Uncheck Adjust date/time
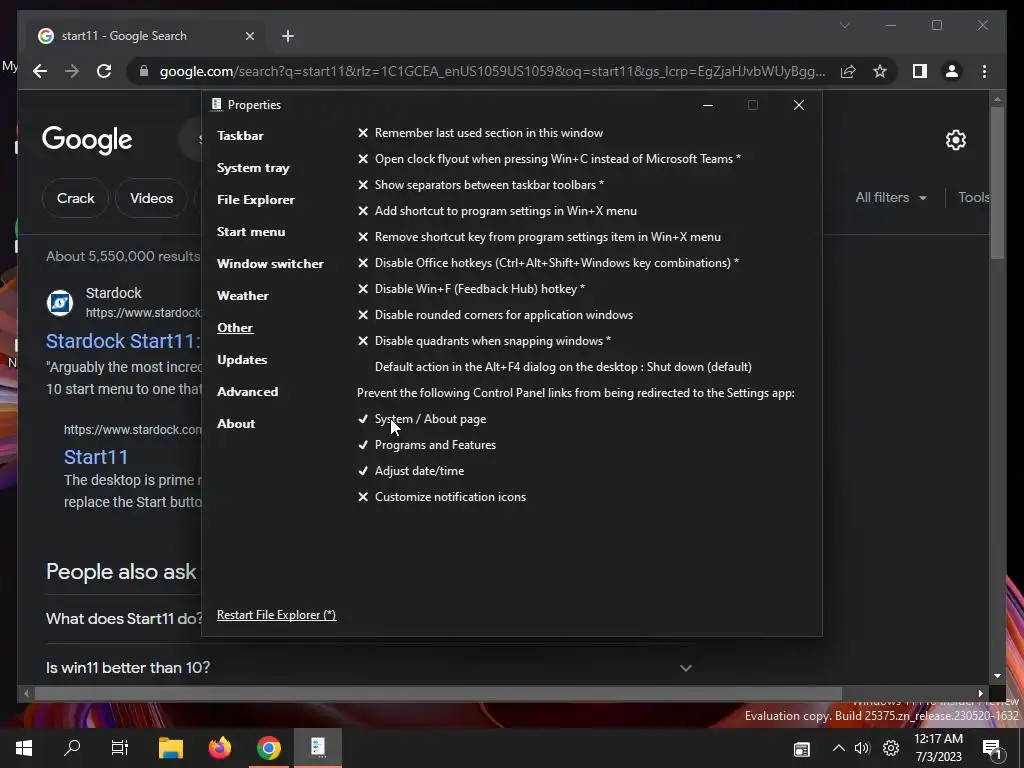This screenshot has width=1024, height=768. [x=411, y=471]
